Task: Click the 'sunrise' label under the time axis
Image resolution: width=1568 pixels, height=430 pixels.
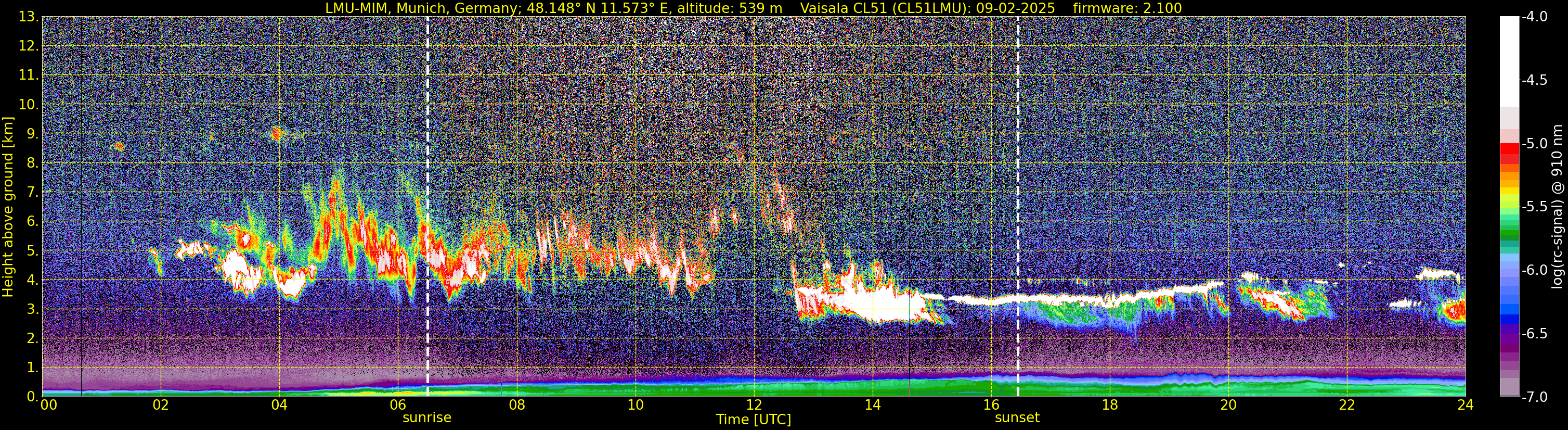Action: 426,418
